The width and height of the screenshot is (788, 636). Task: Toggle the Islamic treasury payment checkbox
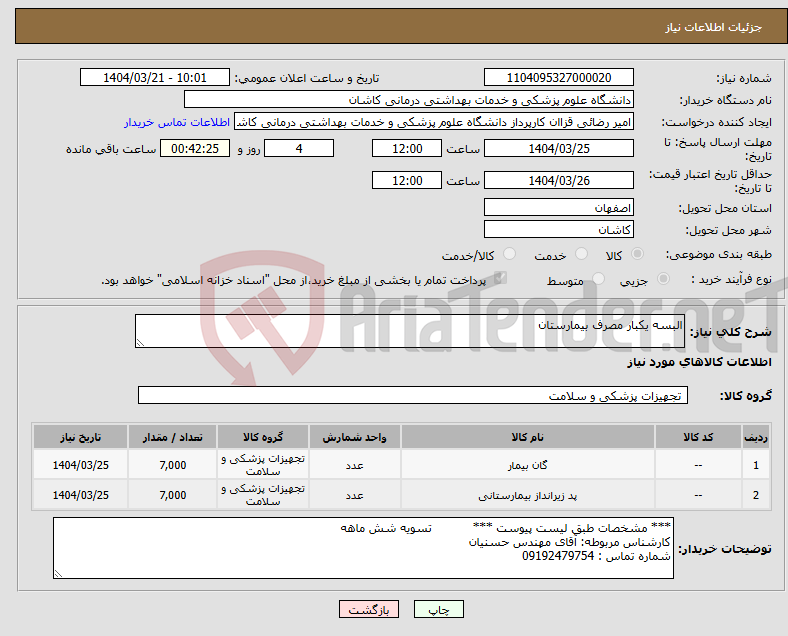(x=500, y=278)
